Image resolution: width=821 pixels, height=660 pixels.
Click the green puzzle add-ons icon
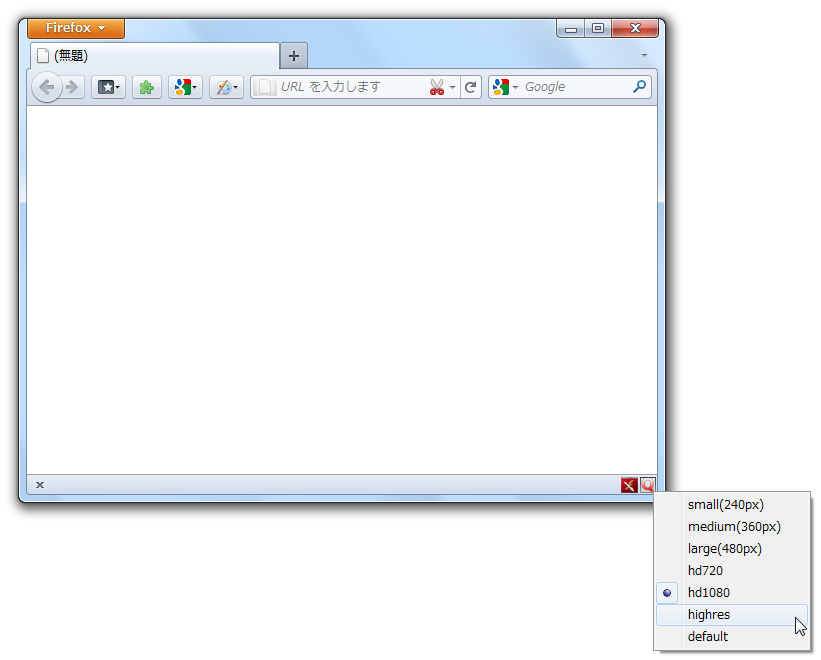[x=147, y=87]
